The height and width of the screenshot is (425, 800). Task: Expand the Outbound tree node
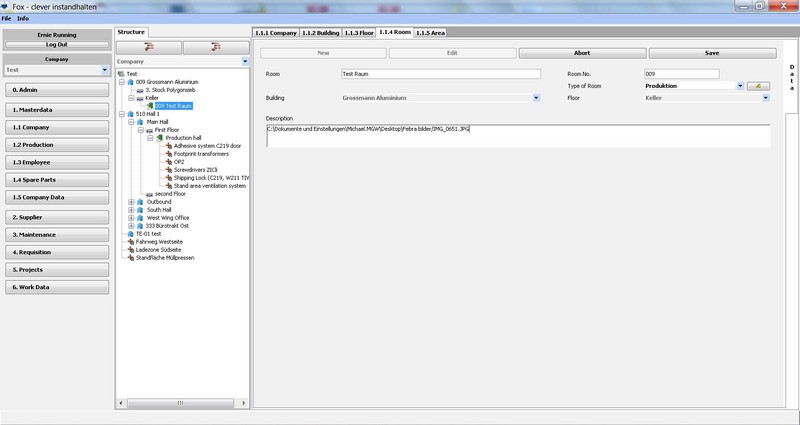(x=131, y=201)
